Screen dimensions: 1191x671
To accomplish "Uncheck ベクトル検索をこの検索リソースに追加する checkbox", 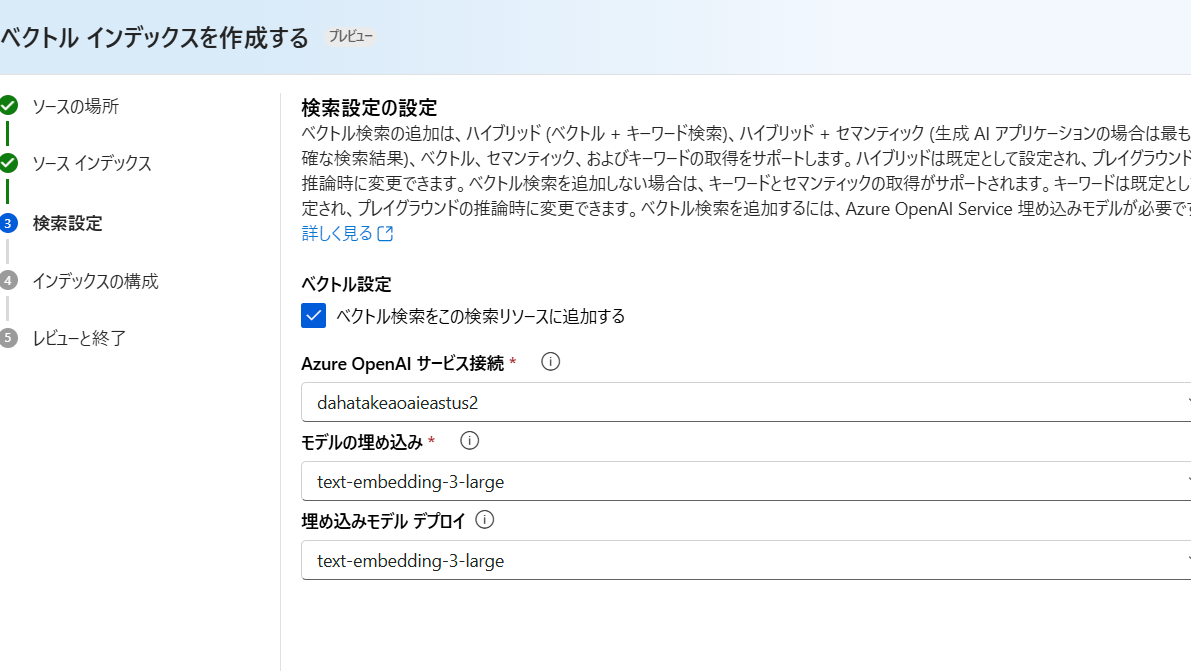I will (x=314, y=315).
